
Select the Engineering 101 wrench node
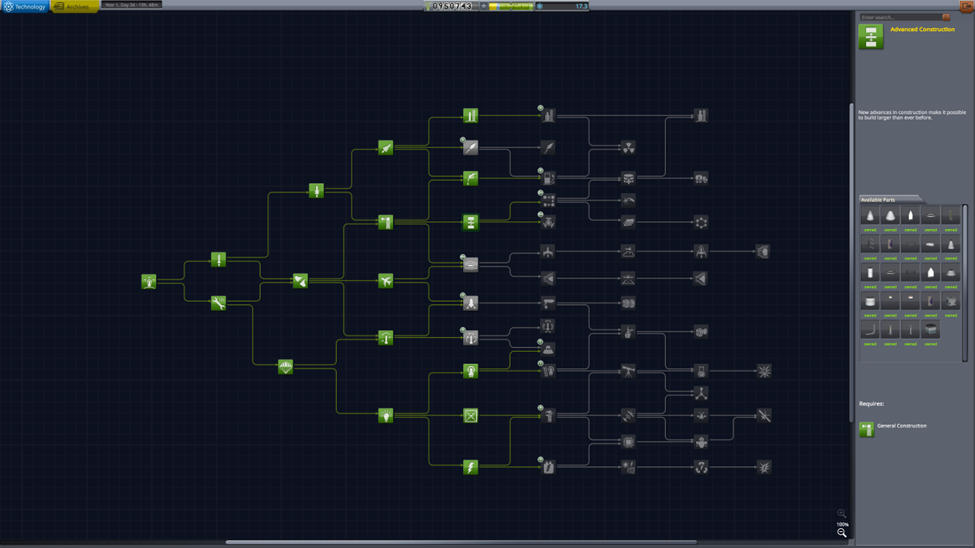pos(218,303)
